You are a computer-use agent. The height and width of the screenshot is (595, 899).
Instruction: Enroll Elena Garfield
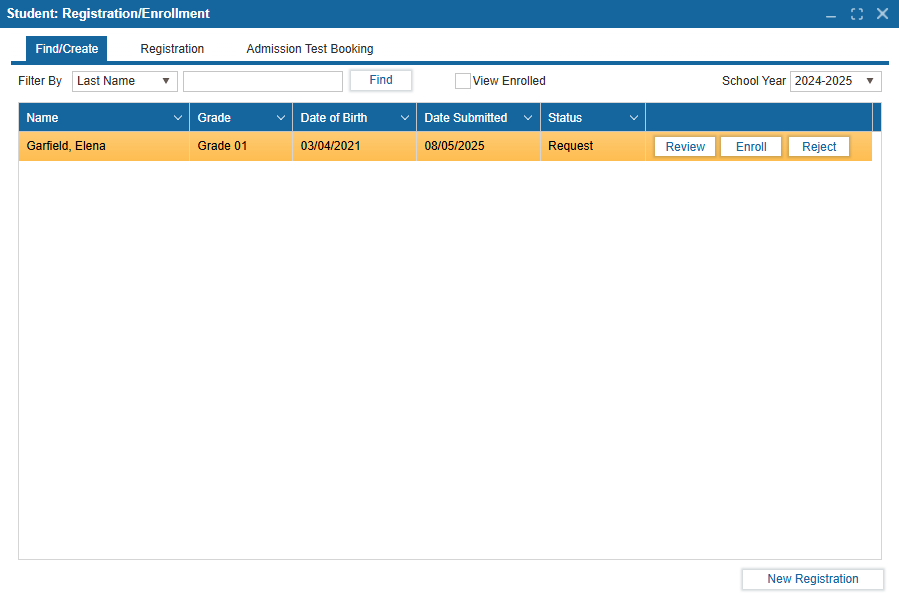751,147
